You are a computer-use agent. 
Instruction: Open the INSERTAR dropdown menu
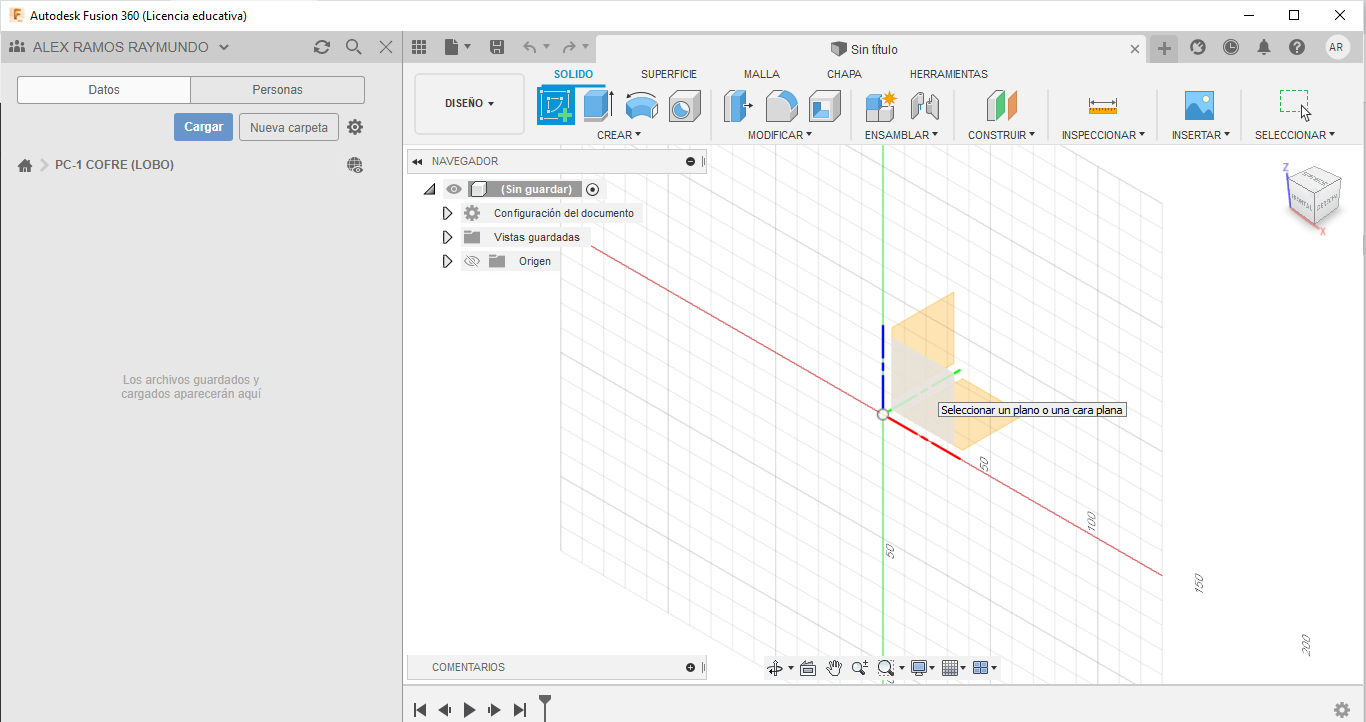1201,135
